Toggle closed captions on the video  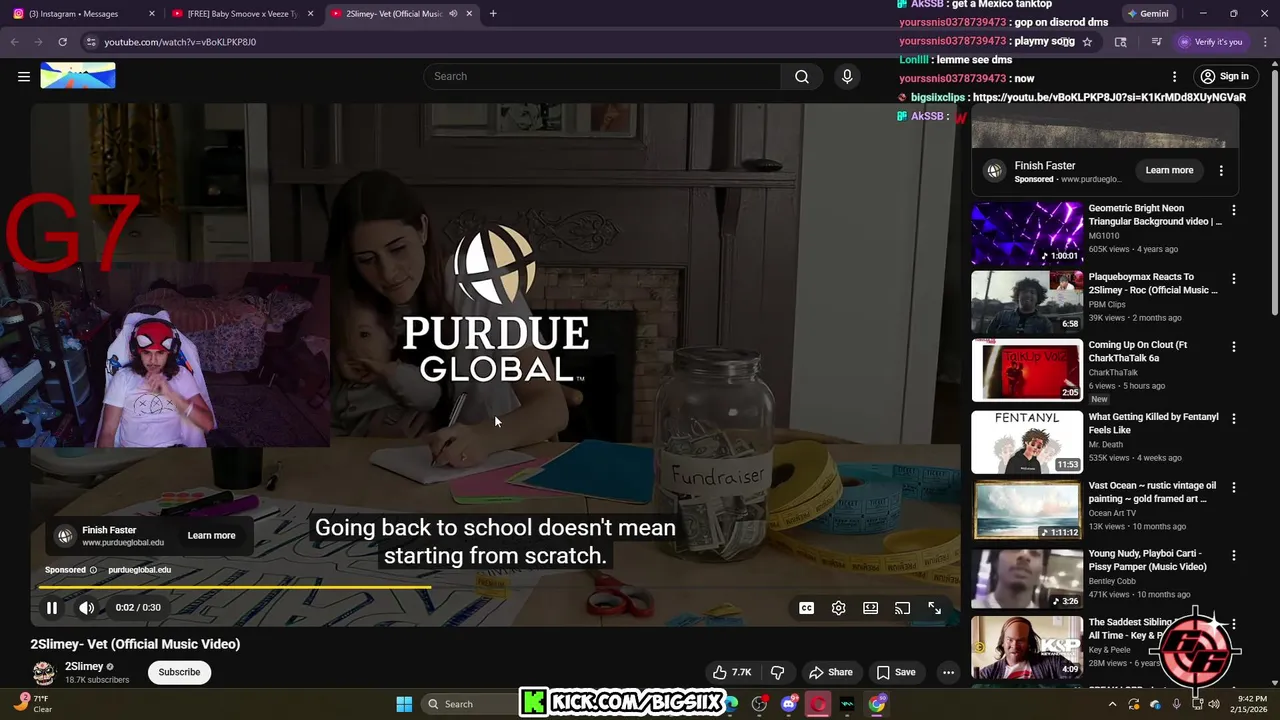tap(806, 608)
